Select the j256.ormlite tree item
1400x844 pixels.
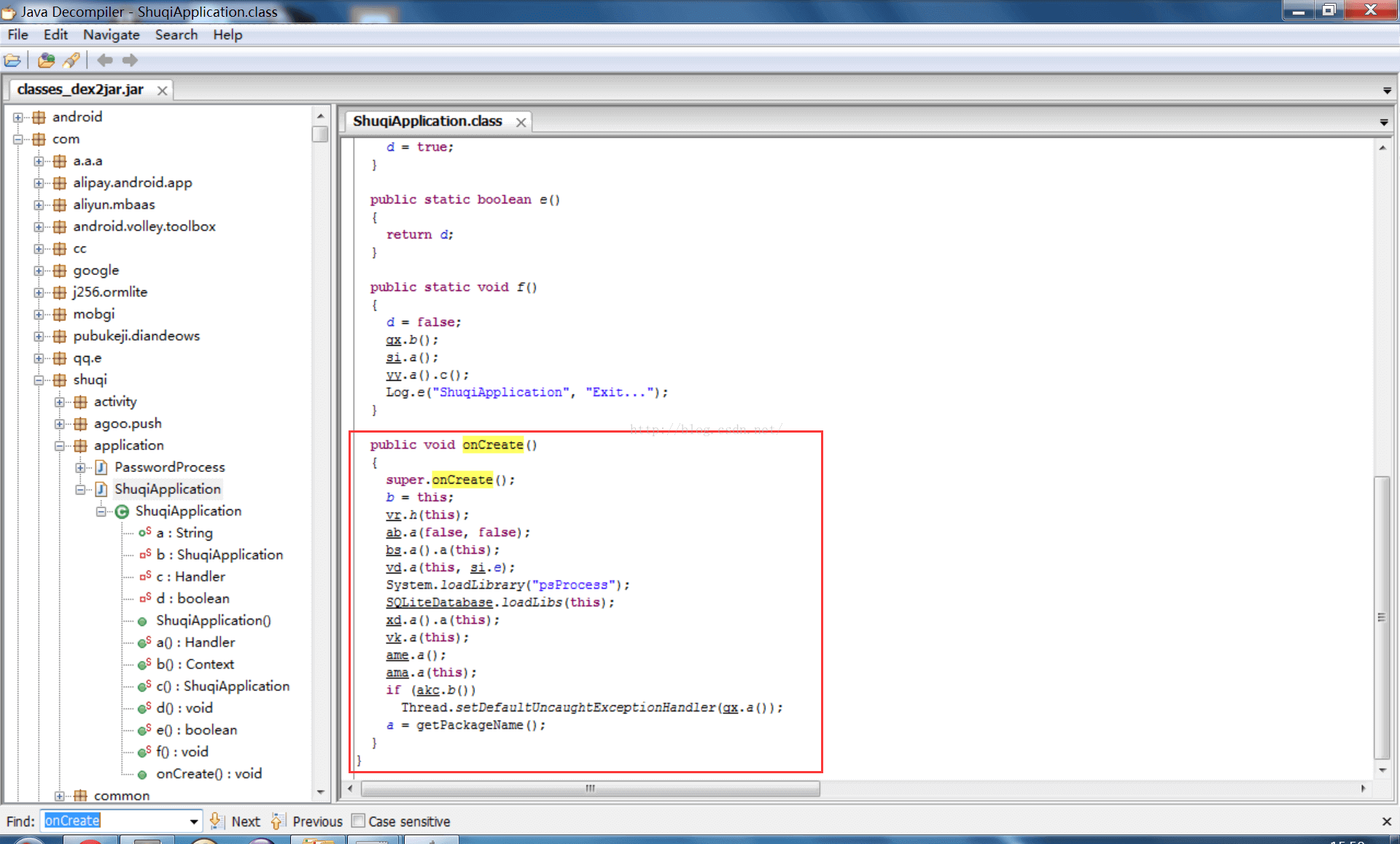tap(110, 293)
